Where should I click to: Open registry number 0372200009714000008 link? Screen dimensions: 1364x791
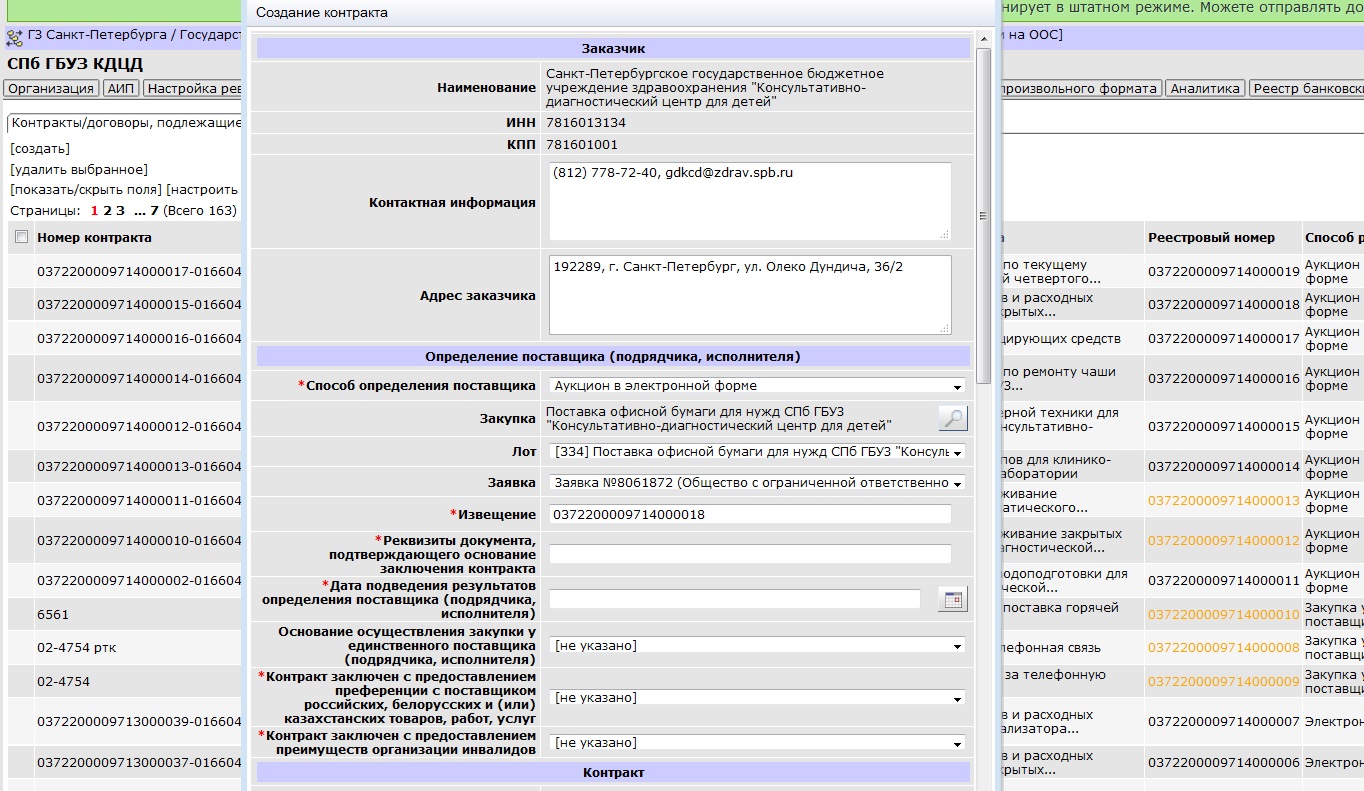tap(1223, 647)
